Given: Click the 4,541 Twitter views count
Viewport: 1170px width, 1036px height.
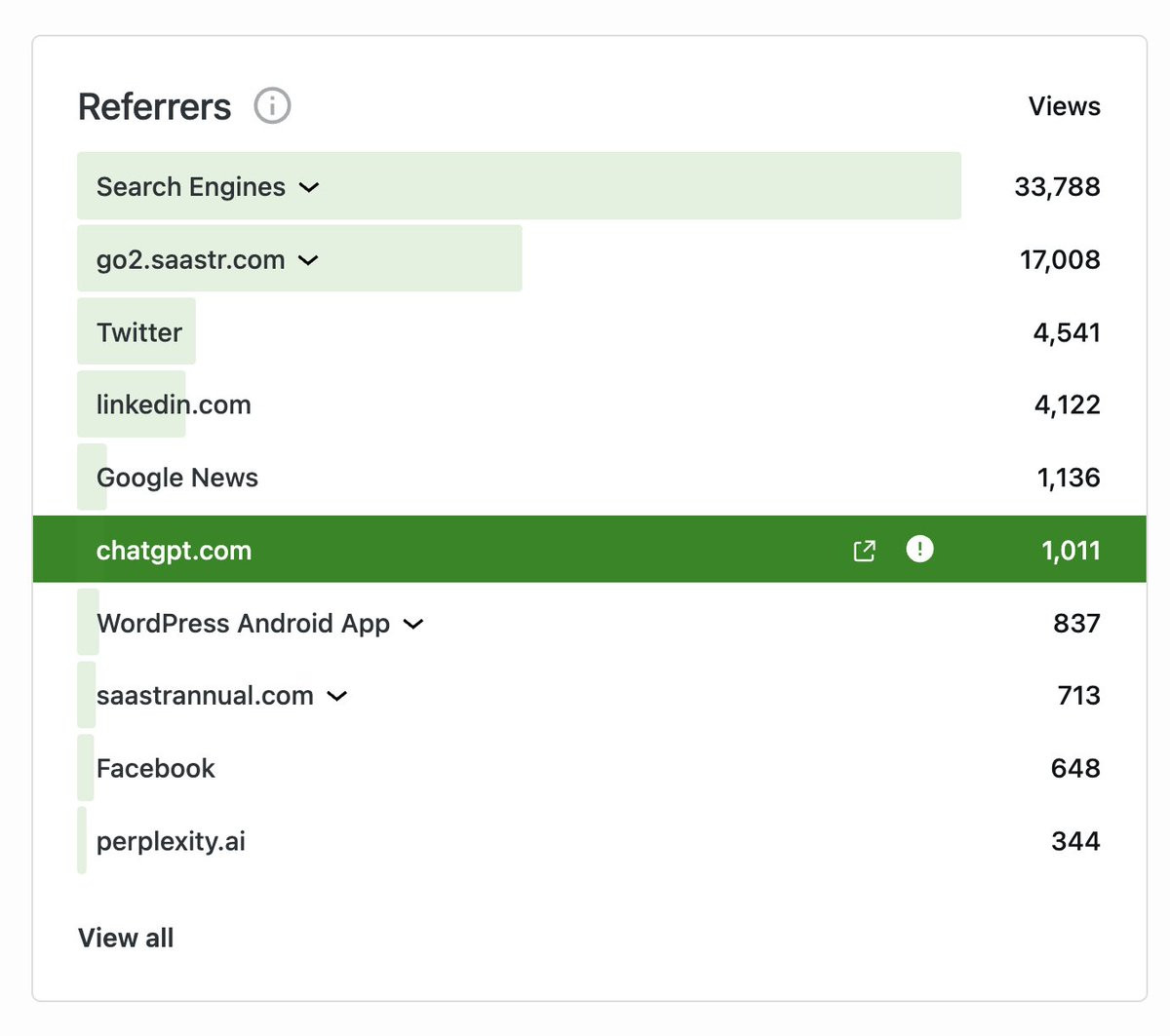Looking at the screenshot, I should pyautogui.click(x=1067, y=332).
